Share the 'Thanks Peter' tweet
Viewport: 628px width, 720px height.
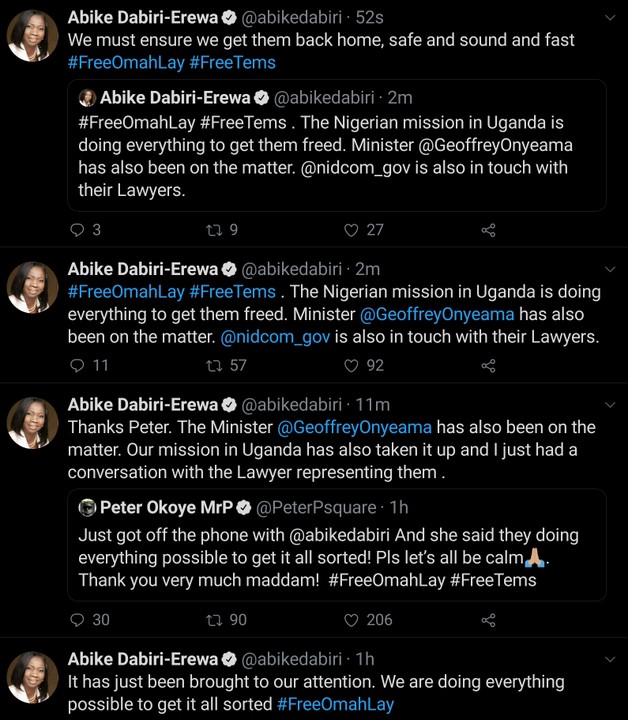488,620
